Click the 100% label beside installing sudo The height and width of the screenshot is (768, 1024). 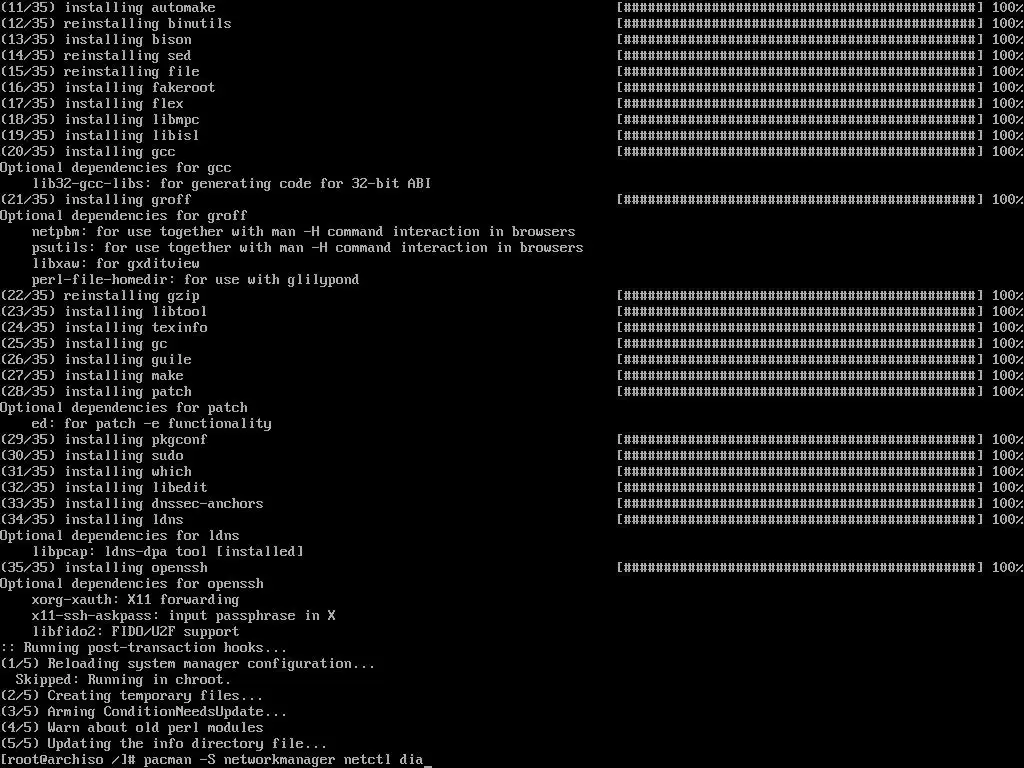[x=1007, y=455]
